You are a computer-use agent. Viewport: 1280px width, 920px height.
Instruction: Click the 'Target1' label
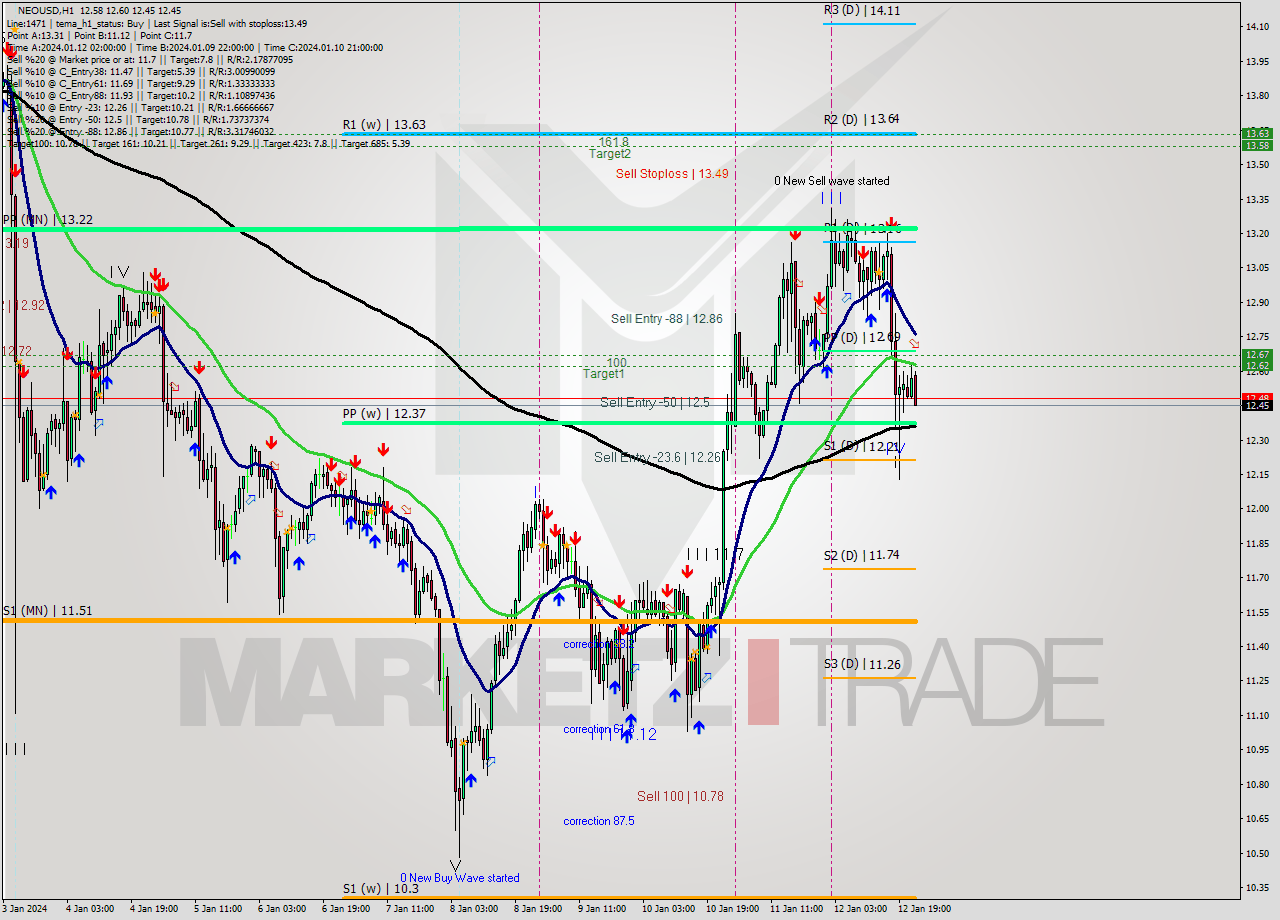tap(604, 374)
